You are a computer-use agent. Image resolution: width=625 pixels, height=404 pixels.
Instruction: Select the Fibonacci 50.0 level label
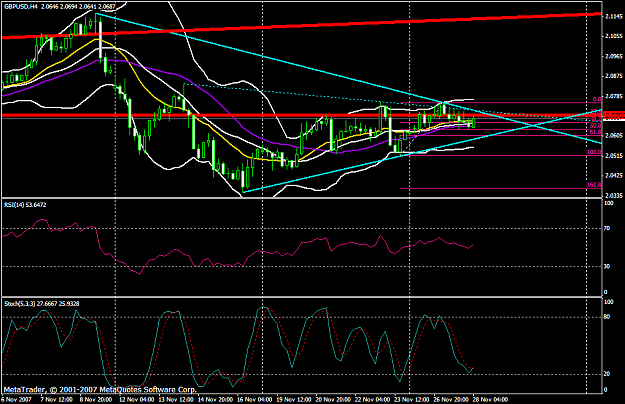[596, 126]
